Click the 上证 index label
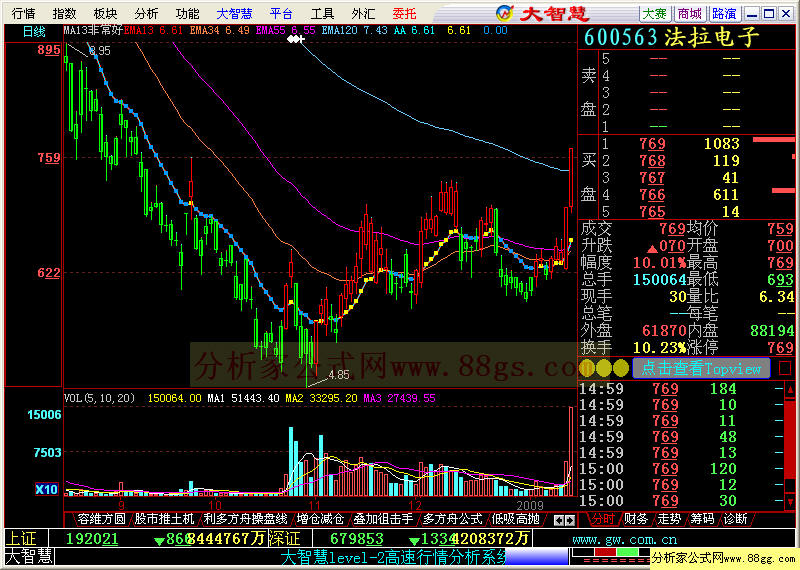 click(x=22, y=539)
